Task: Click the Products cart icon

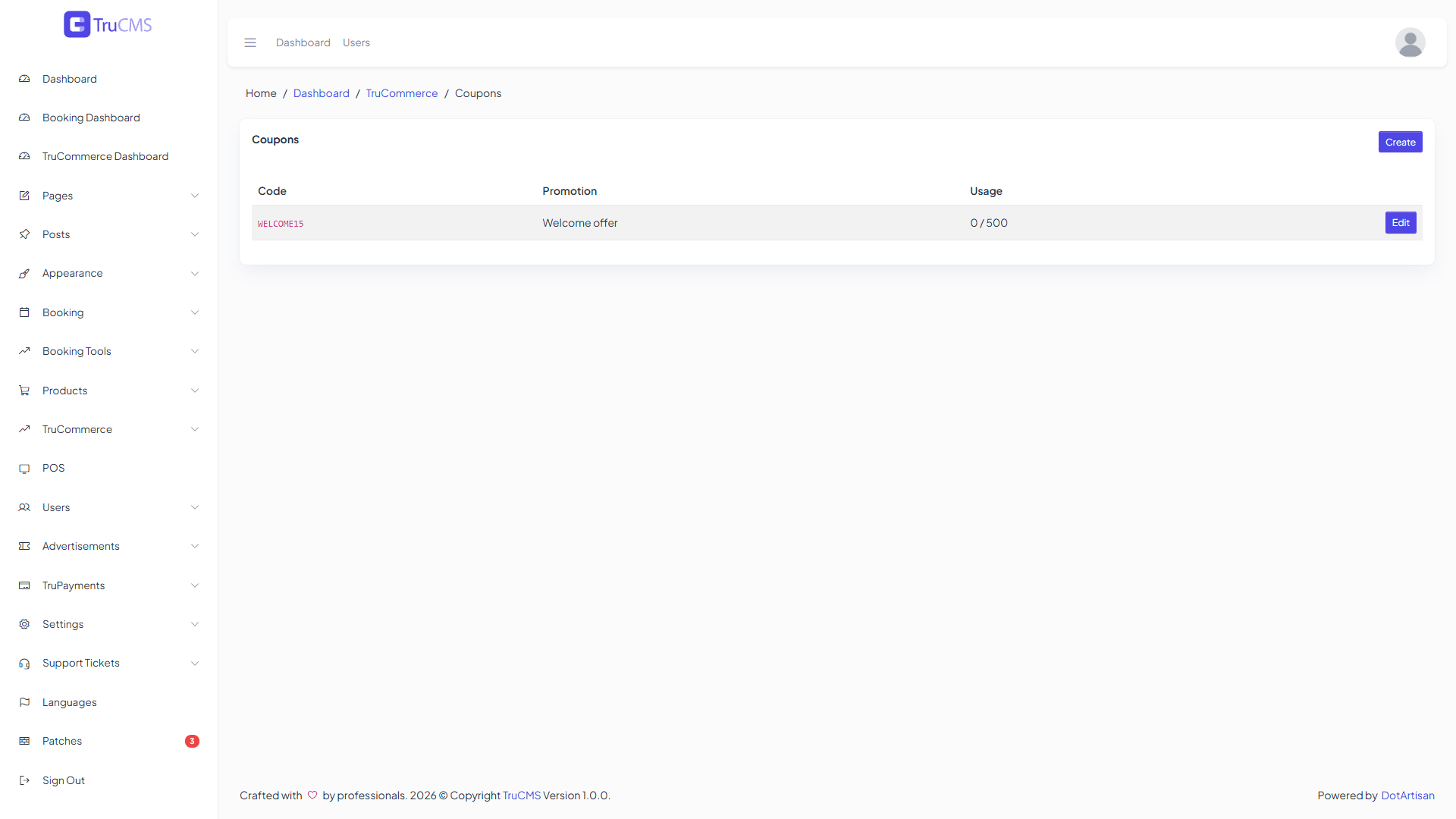Action: [x=24, y=391]
